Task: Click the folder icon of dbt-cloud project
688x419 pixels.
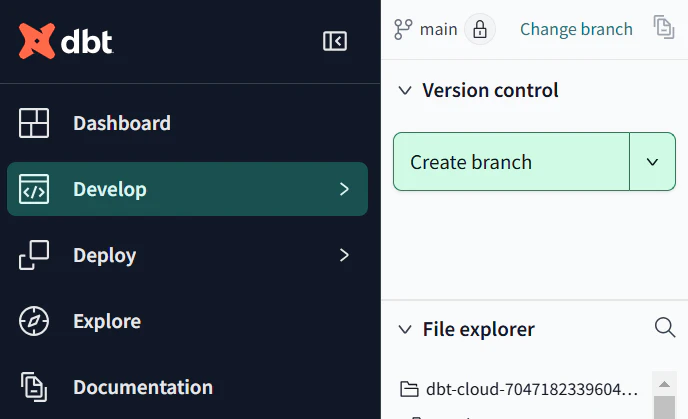Action: coord(409,389)
